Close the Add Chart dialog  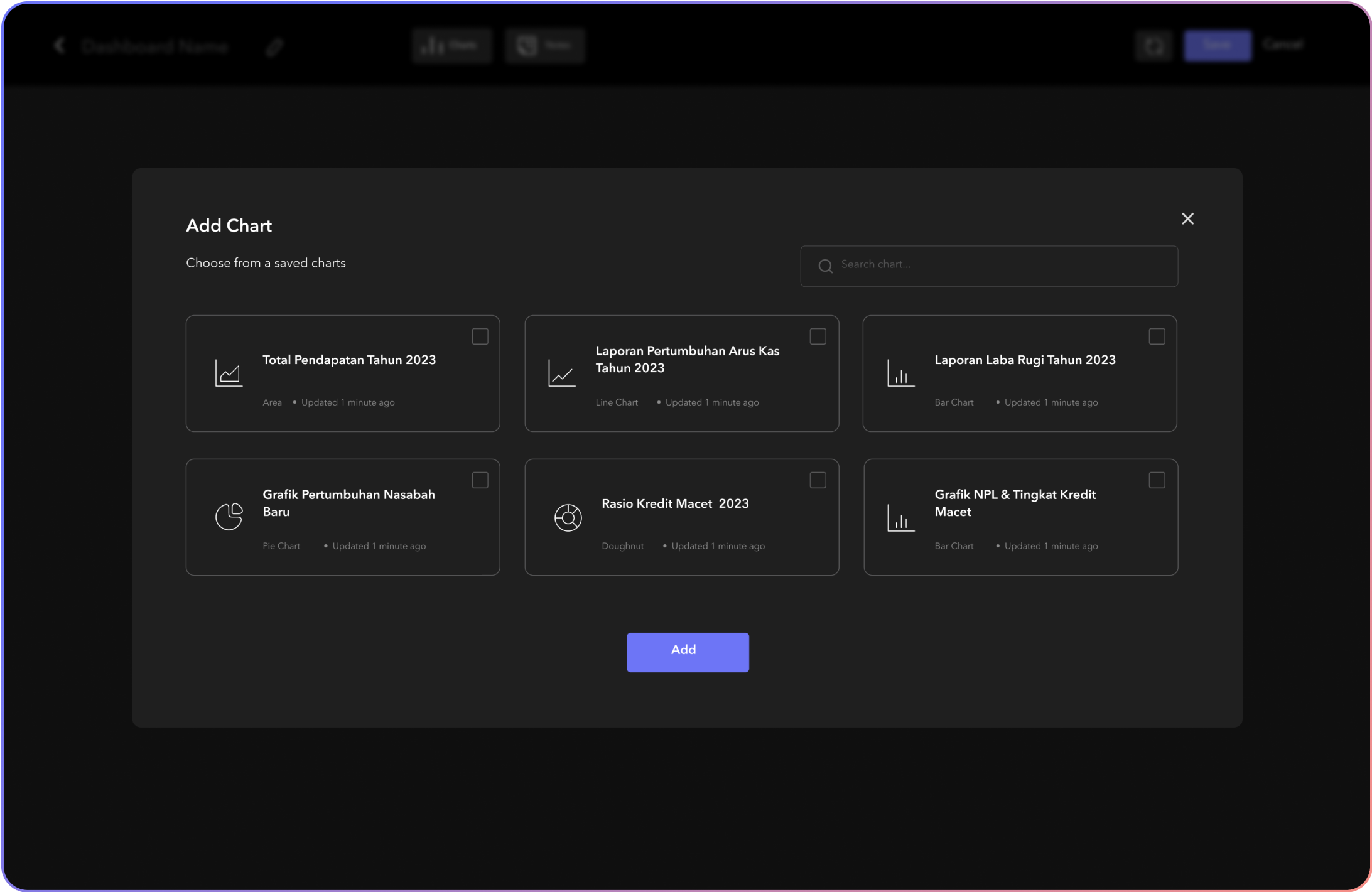pos(1187,218)
